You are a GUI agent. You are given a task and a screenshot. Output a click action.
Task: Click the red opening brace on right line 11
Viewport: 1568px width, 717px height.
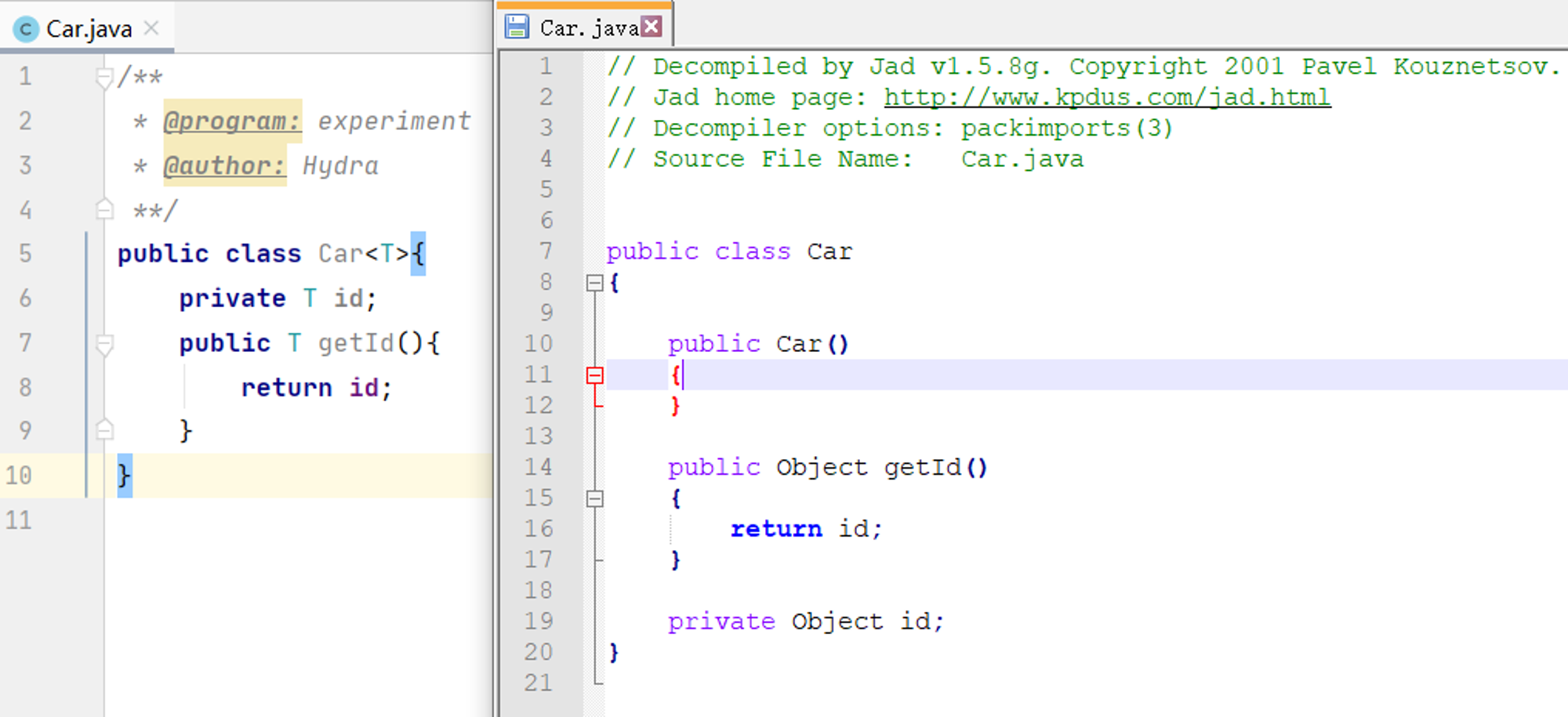coord(675,375)
